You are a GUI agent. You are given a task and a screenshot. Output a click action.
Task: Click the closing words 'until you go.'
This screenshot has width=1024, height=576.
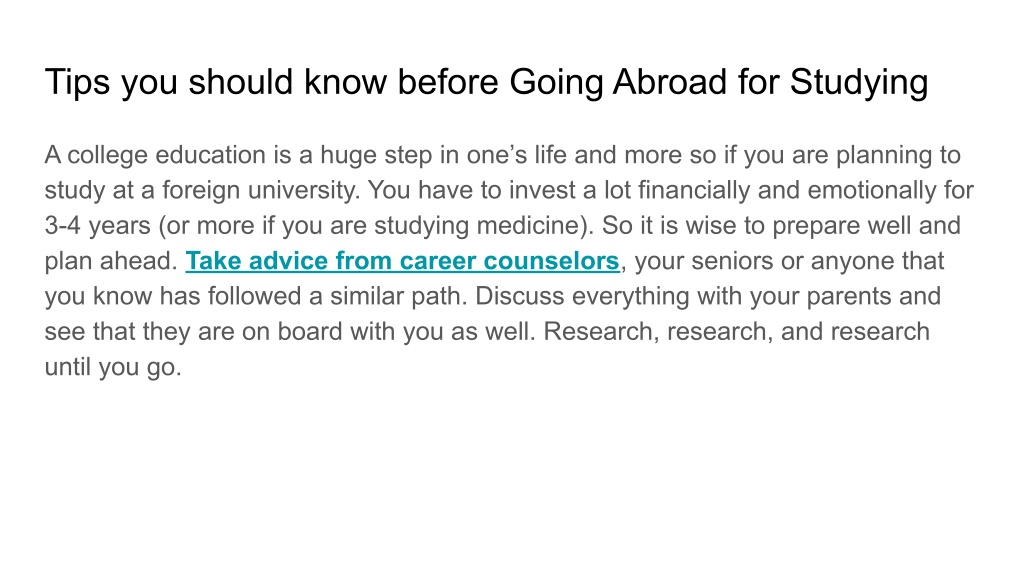[x=113, y=366]
